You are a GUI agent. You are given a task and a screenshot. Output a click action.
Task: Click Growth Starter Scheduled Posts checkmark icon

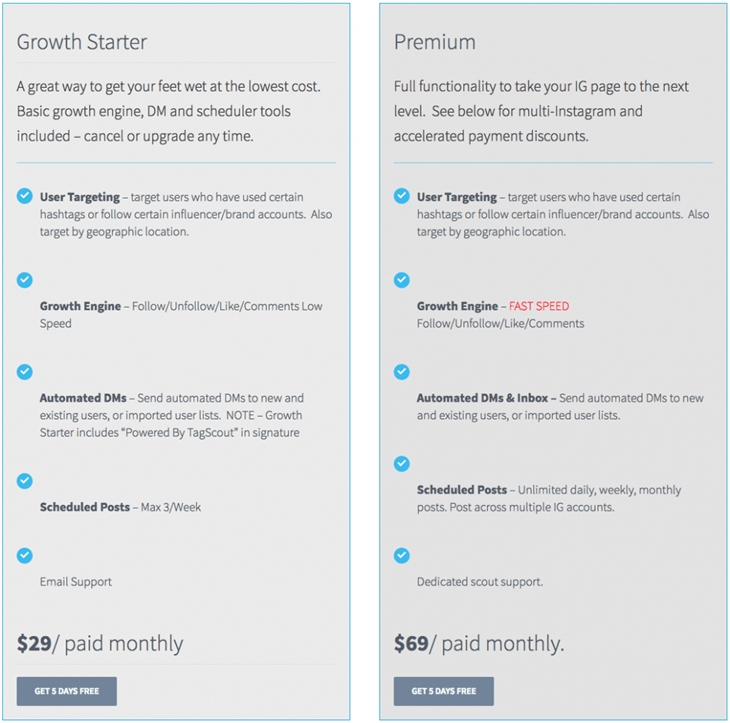point(25,480)
